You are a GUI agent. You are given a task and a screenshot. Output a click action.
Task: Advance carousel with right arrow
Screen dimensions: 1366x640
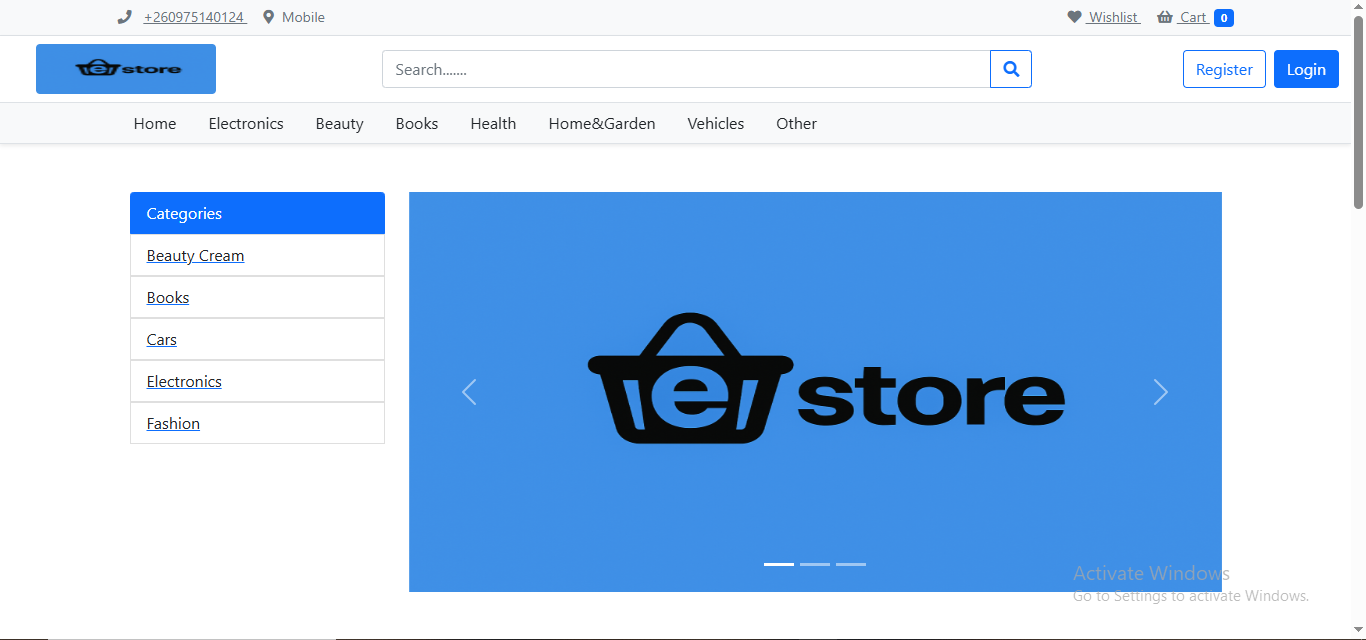tap(1159, 392)
